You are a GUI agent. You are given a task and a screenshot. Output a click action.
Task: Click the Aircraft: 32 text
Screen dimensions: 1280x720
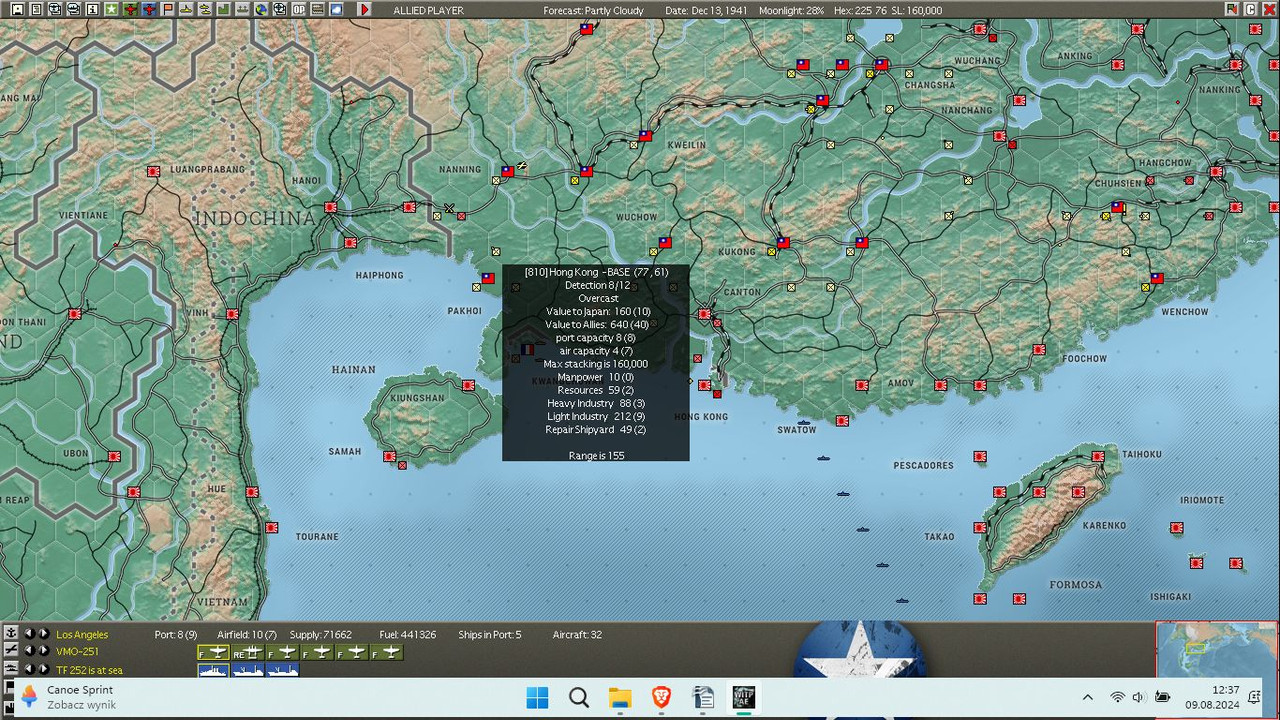point(578,635)
